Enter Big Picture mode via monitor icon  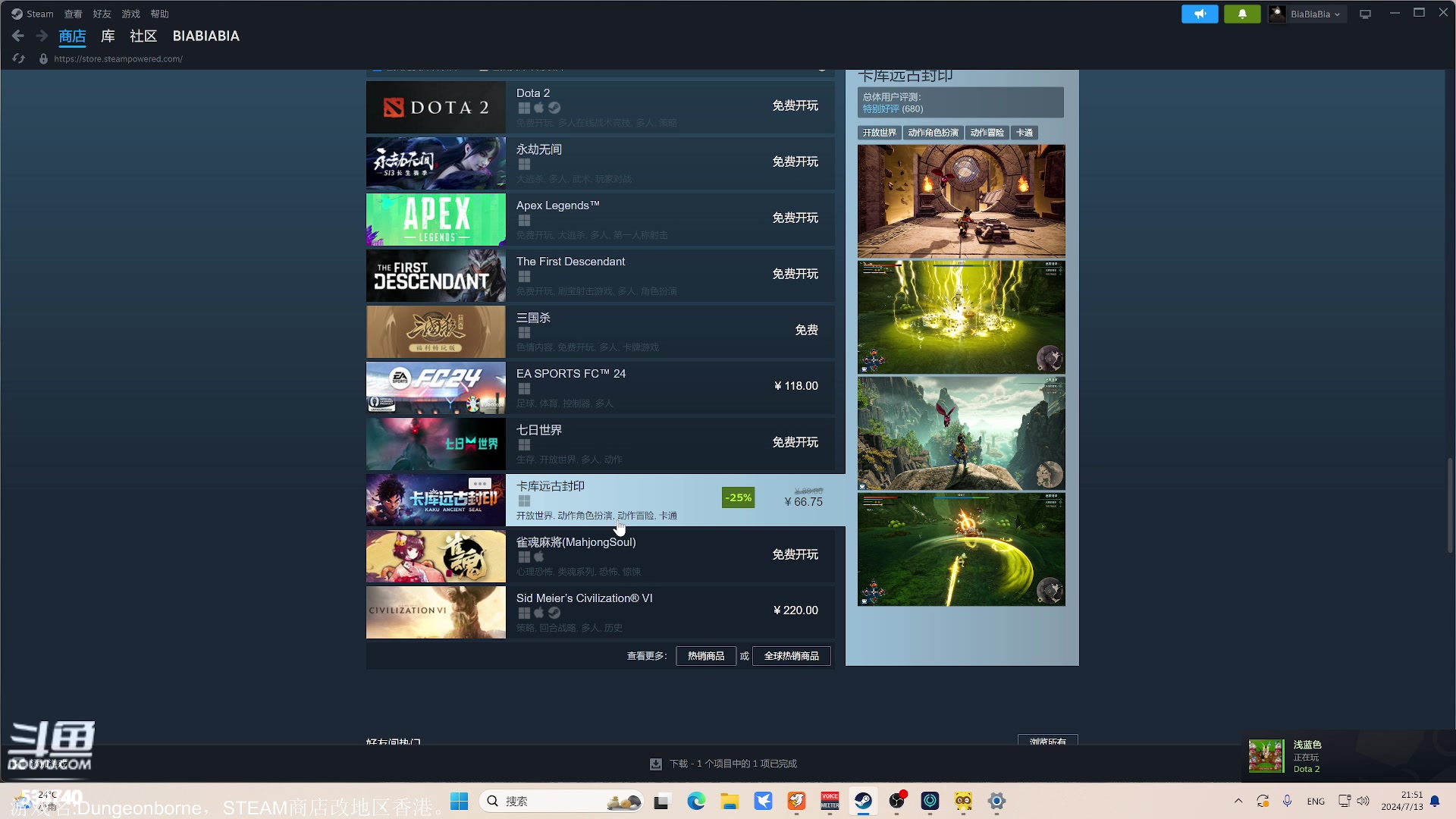tap(1365, 14)
